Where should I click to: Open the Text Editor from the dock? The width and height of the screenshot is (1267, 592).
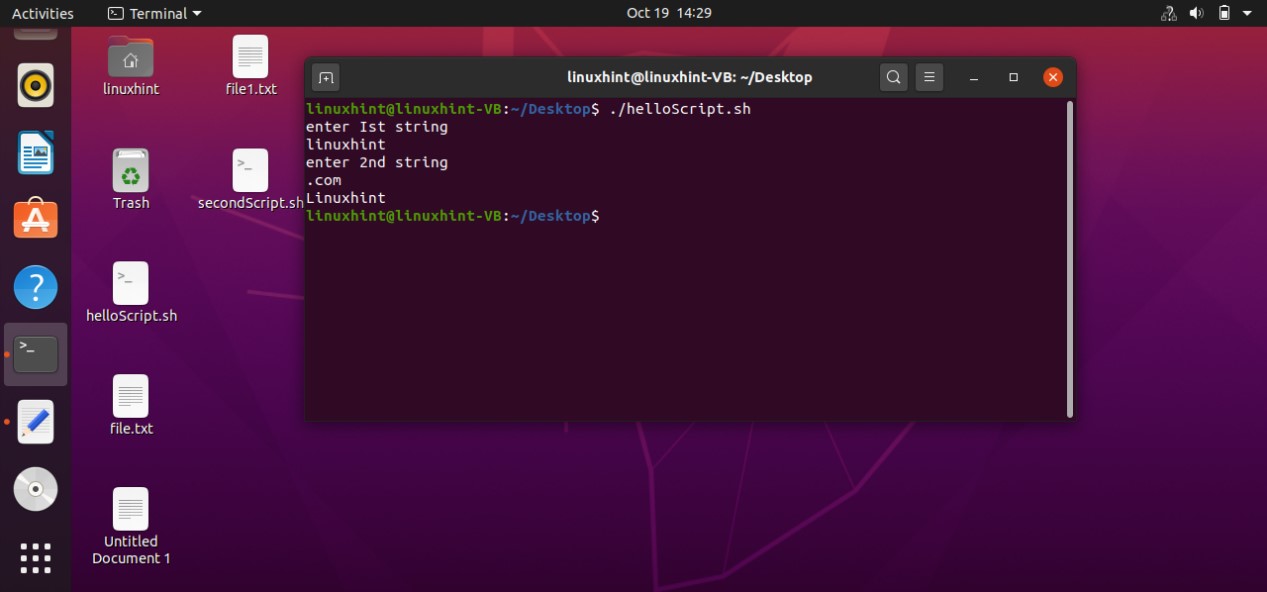click(x=36, y=421)
